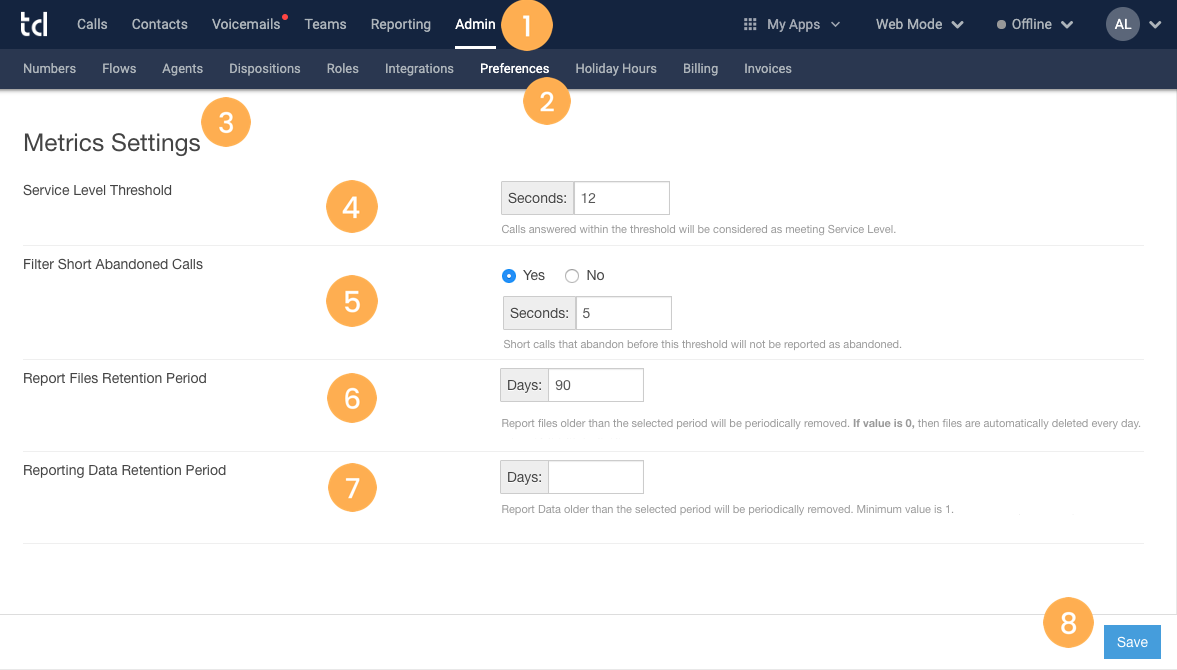The width and height of the screenshot is (1177, 670).
Task: Click the AL profile avatar
Action: pos(1122,23)
